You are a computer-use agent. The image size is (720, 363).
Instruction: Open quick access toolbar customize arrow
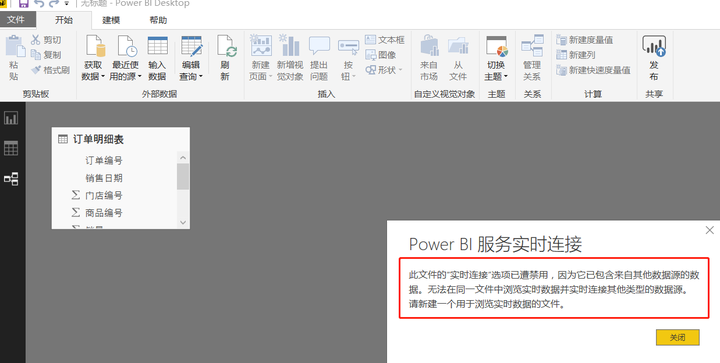point(67,4)
